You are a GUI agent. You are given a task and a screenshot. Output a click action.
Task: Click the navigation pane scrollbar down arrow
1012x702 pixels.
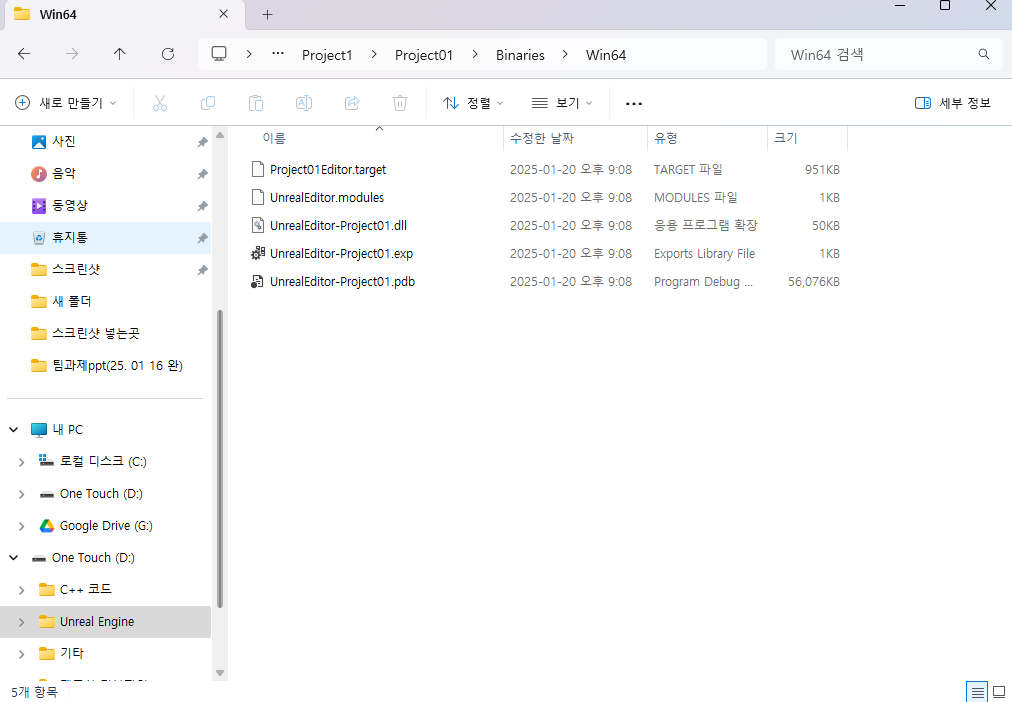pos(219,673)
